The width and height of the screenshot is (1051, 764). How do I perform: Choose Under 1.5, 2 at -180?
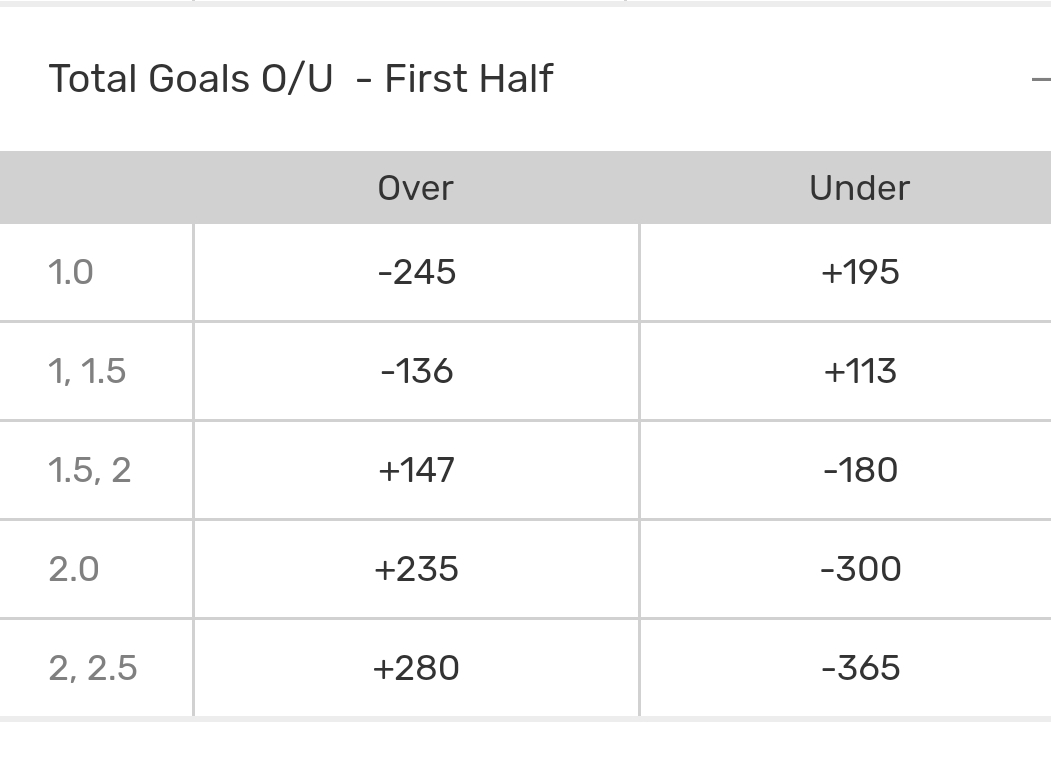tap(859, 470)
